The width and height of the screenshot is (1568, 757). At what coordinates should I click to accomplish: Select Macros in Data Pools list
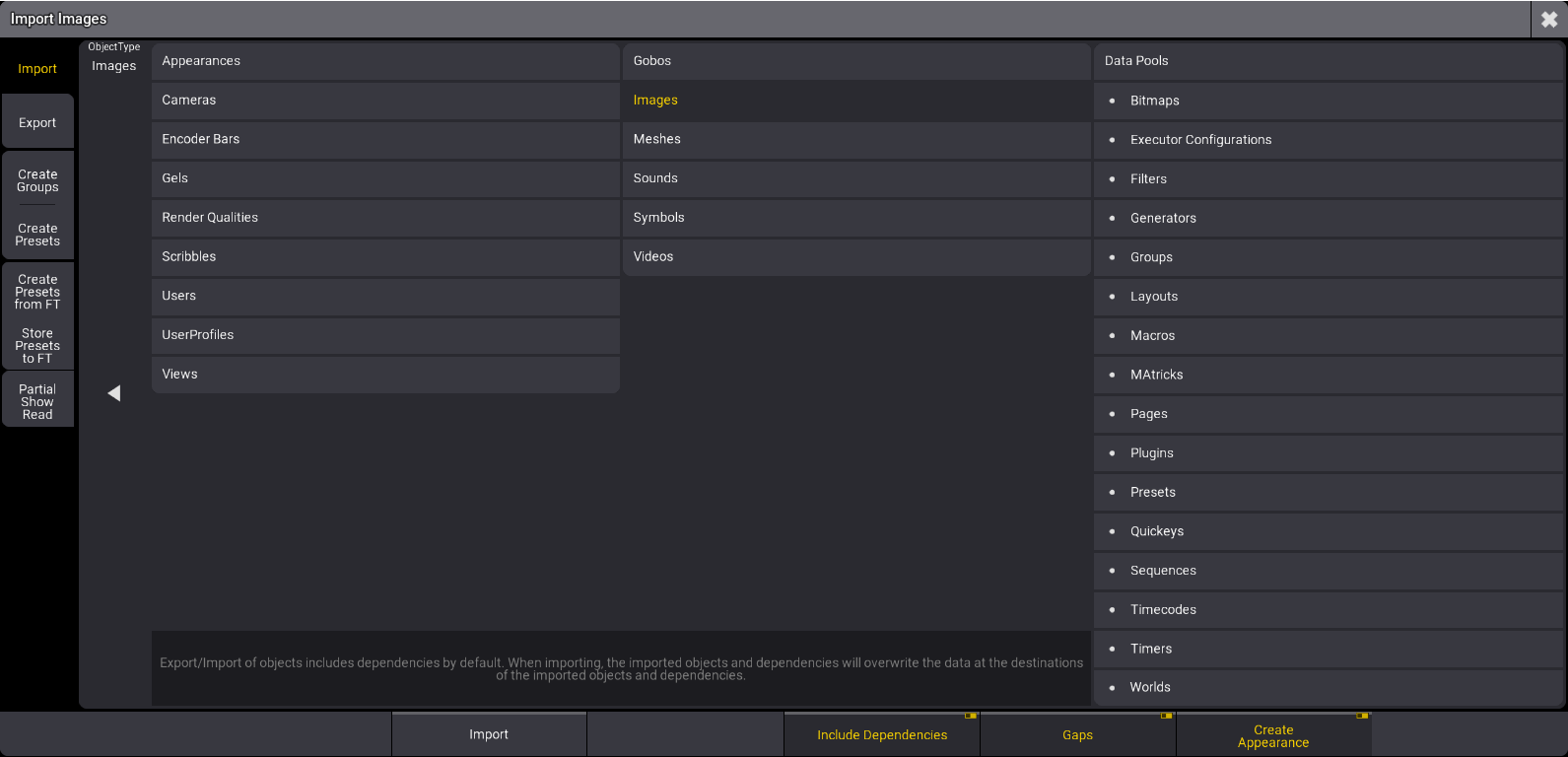pos(1328,336)
